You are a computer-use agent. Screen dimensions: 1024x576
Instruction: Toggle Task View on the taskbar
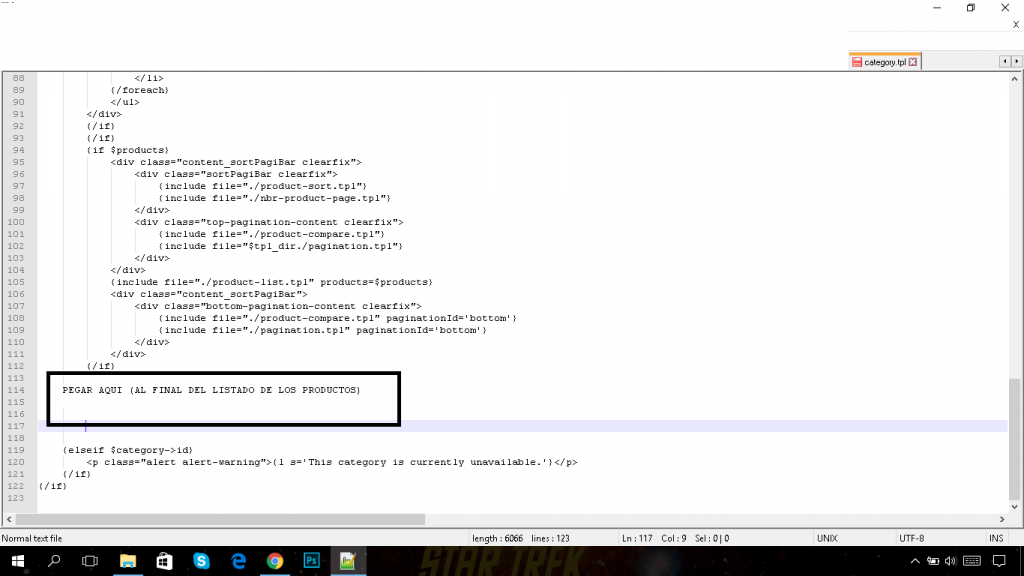(x=90, y=560)
